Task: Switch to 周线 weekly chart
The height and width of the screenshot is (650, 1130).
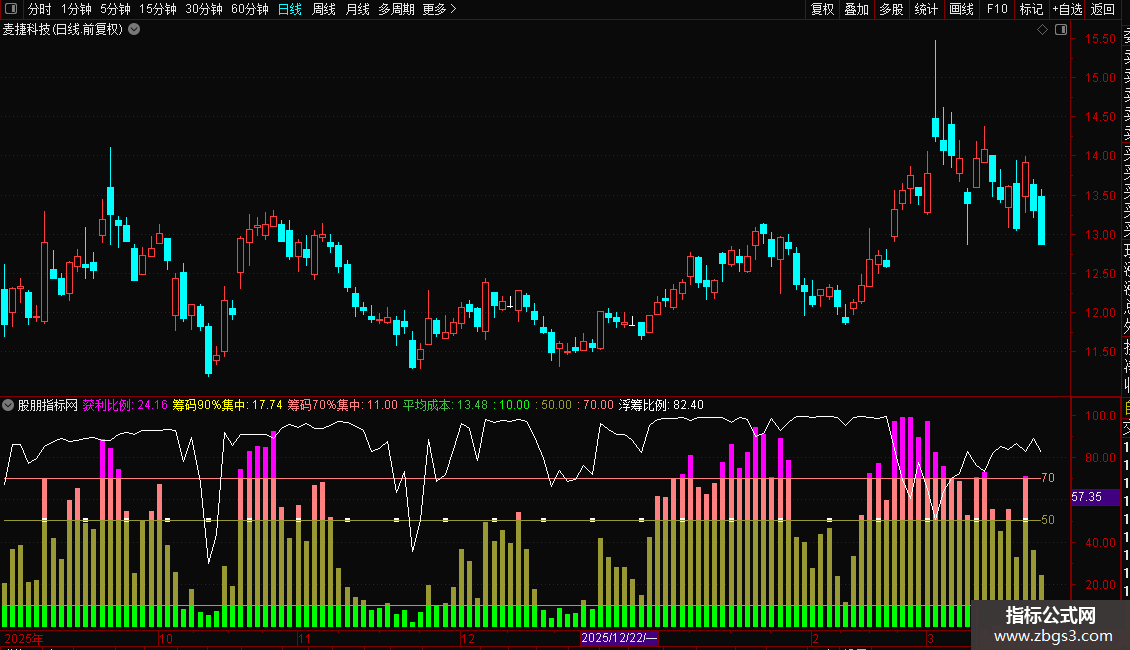Action: point(324,9)
